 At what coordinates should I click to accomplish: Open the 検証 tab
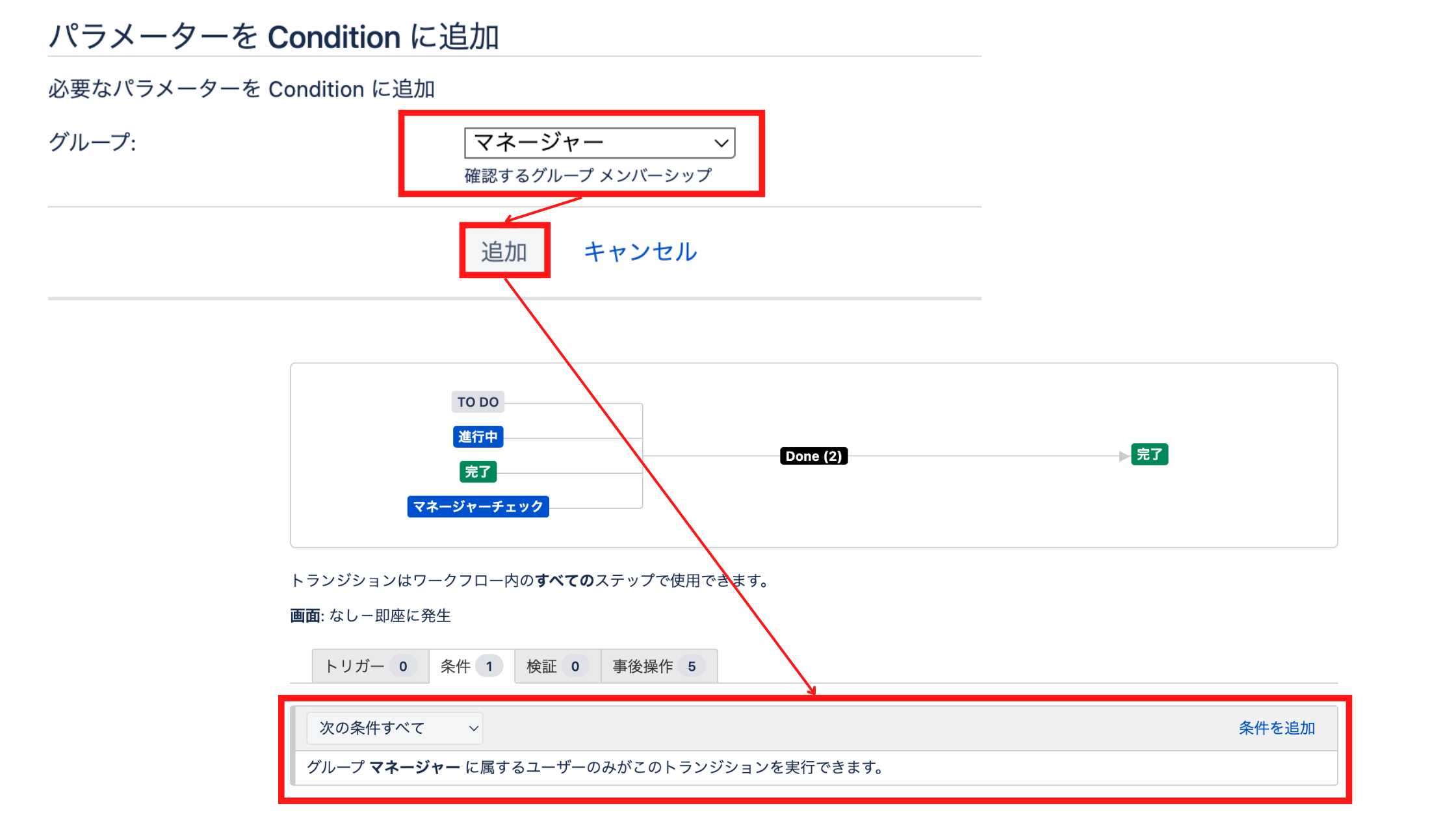click(542, 666)
